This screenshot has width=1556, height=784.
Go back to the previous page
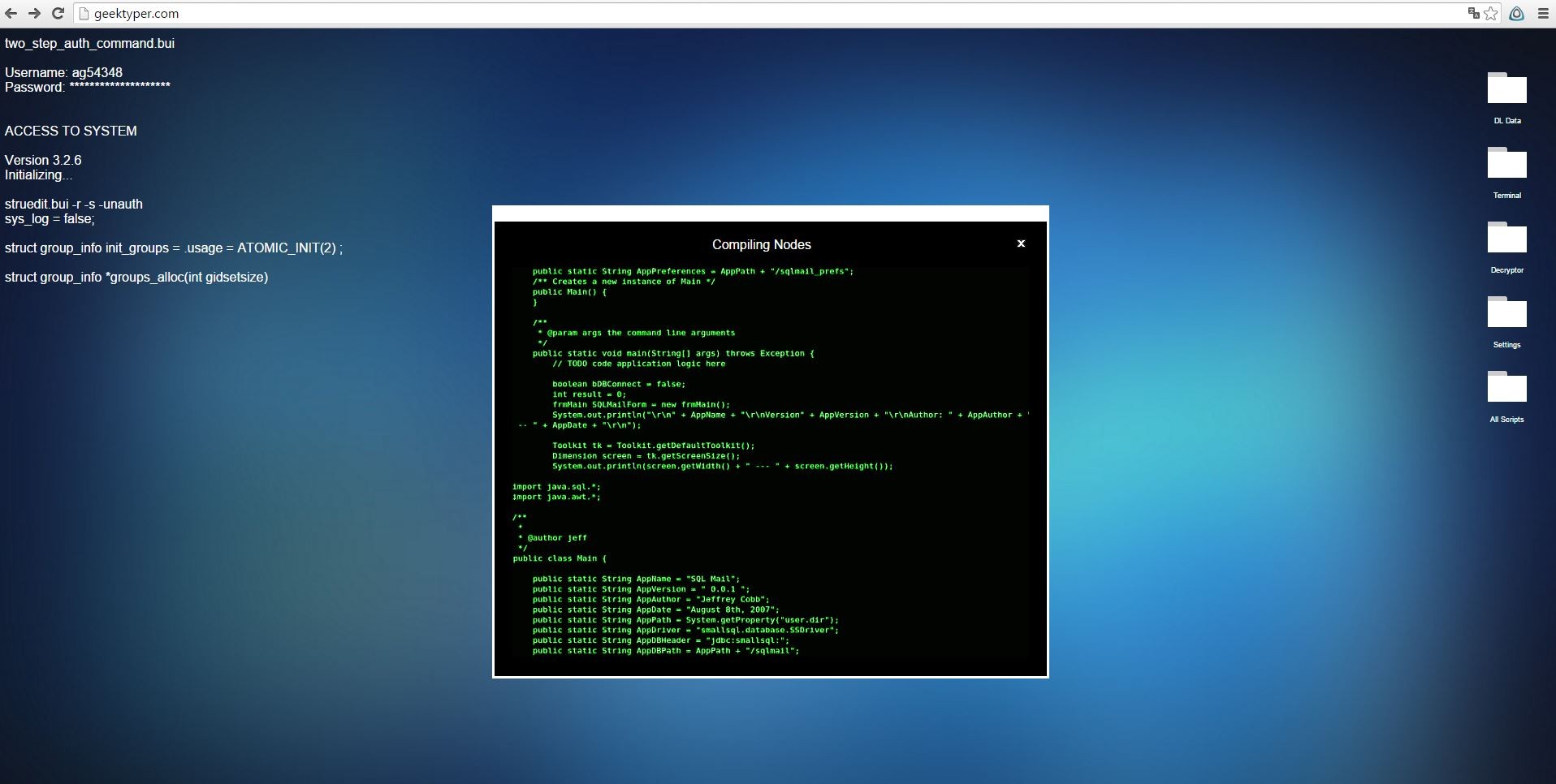[11, 14]
